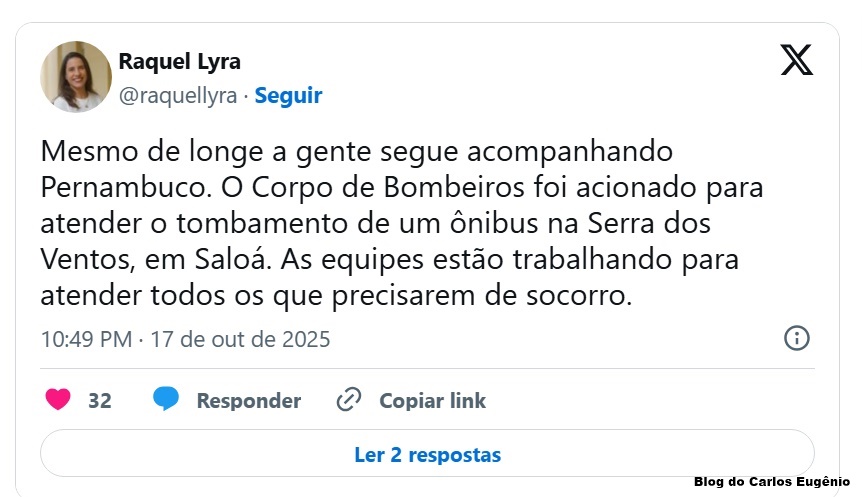The height and width of the screenshot is (497, 862).
Task: Click the Raquel Lyra display name
Action: pos(179,61)
